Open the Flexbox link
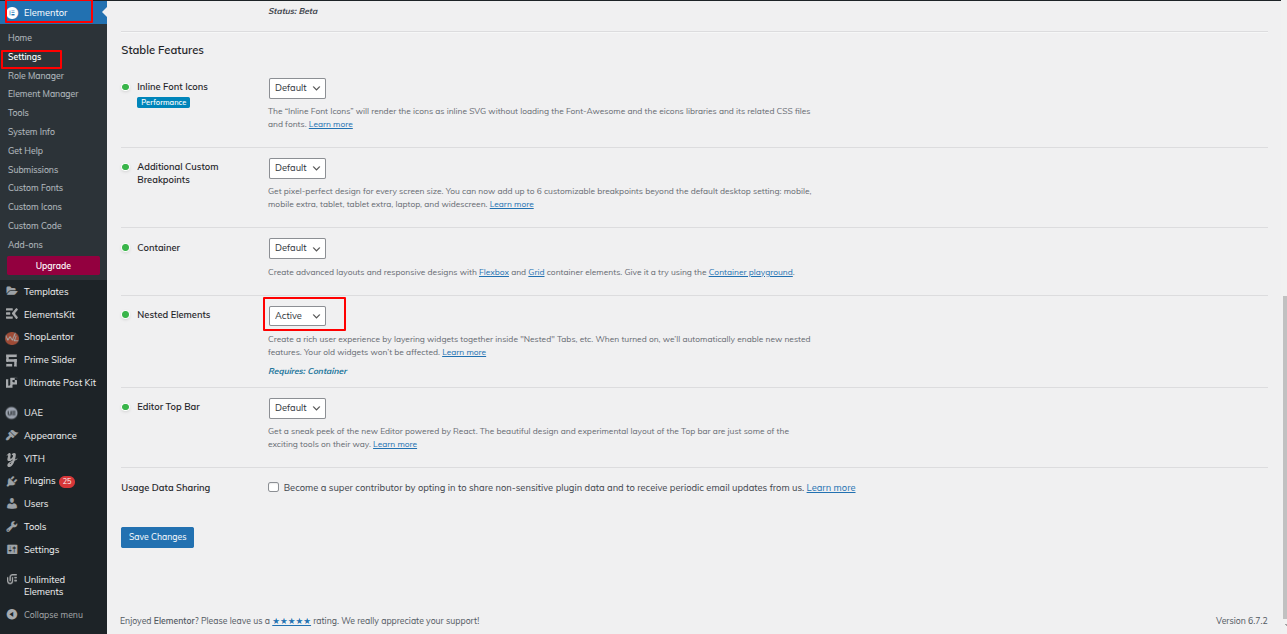The image size is (1287, 634). 494,272
